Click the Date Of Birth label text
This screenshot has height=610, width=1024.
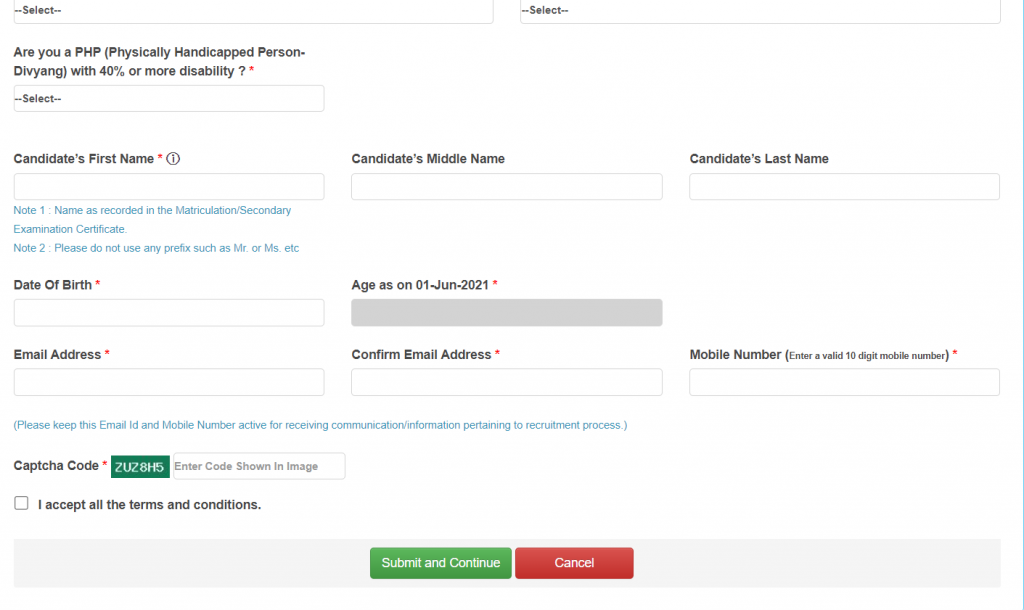(x=52, y=285)
